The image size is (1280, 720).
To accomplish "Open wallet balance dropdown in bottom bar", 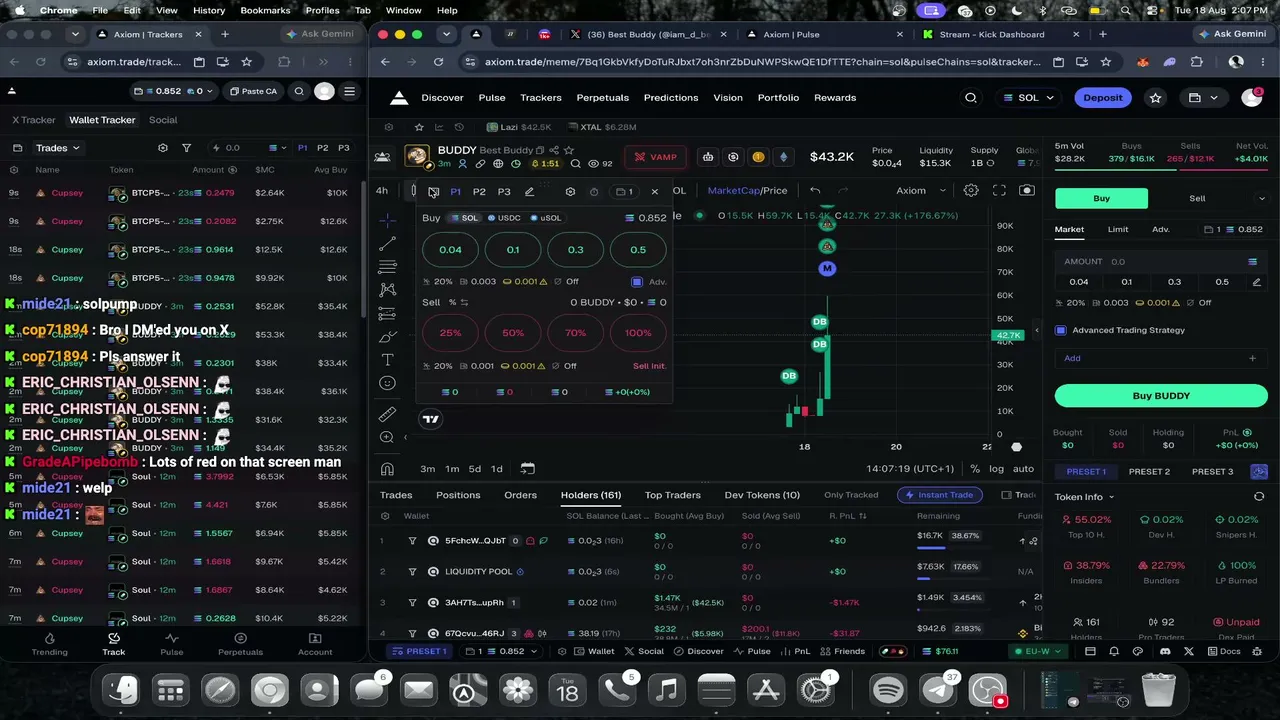I will pyautogui.click(x=503, y=651).
